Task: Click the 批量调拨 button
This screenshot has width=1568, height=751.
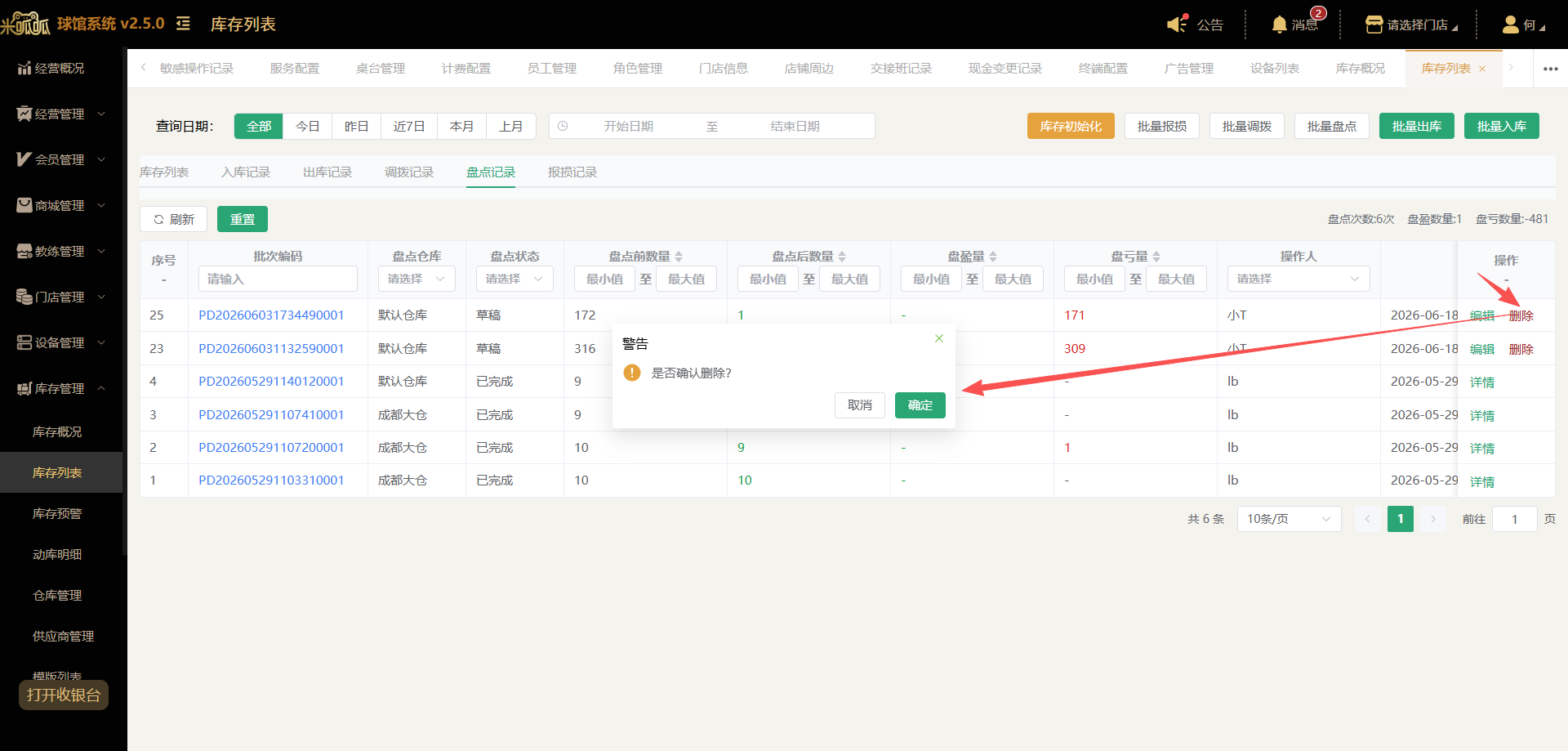Action: tap(1247, 126)
